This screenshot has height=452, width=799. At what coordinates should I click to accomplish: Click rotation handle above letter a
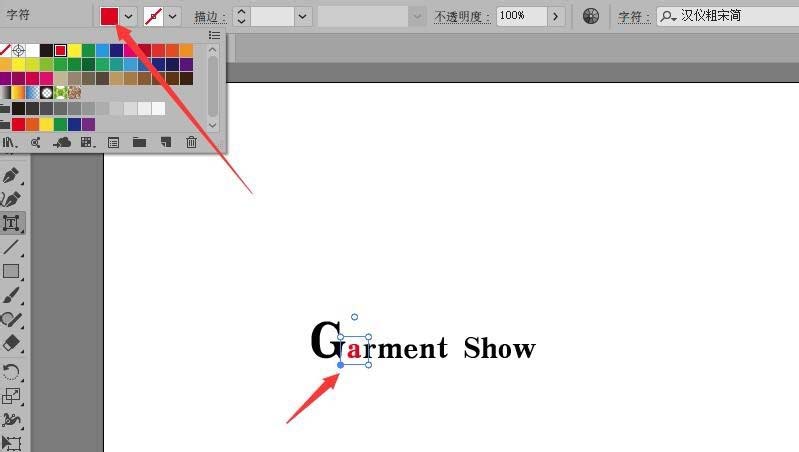[x=355, y=317]
